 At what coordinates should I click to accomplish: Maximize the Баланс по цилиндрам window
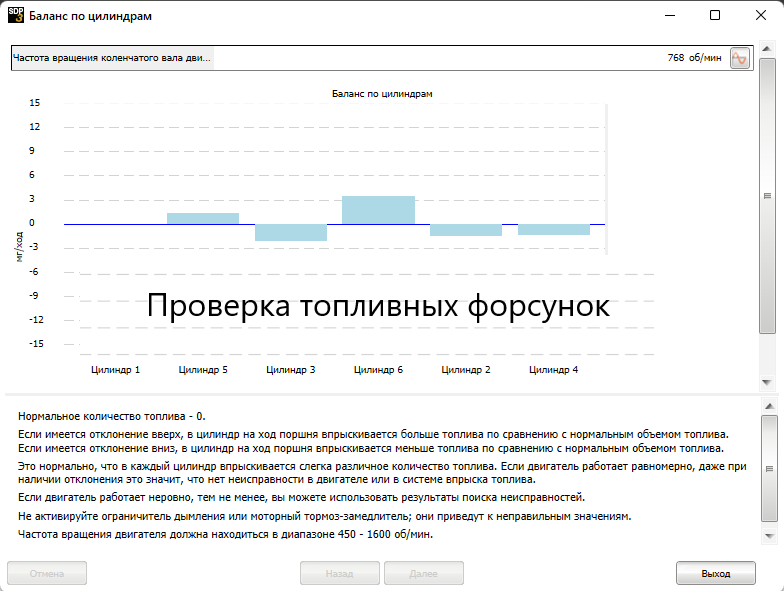[715, 16]
